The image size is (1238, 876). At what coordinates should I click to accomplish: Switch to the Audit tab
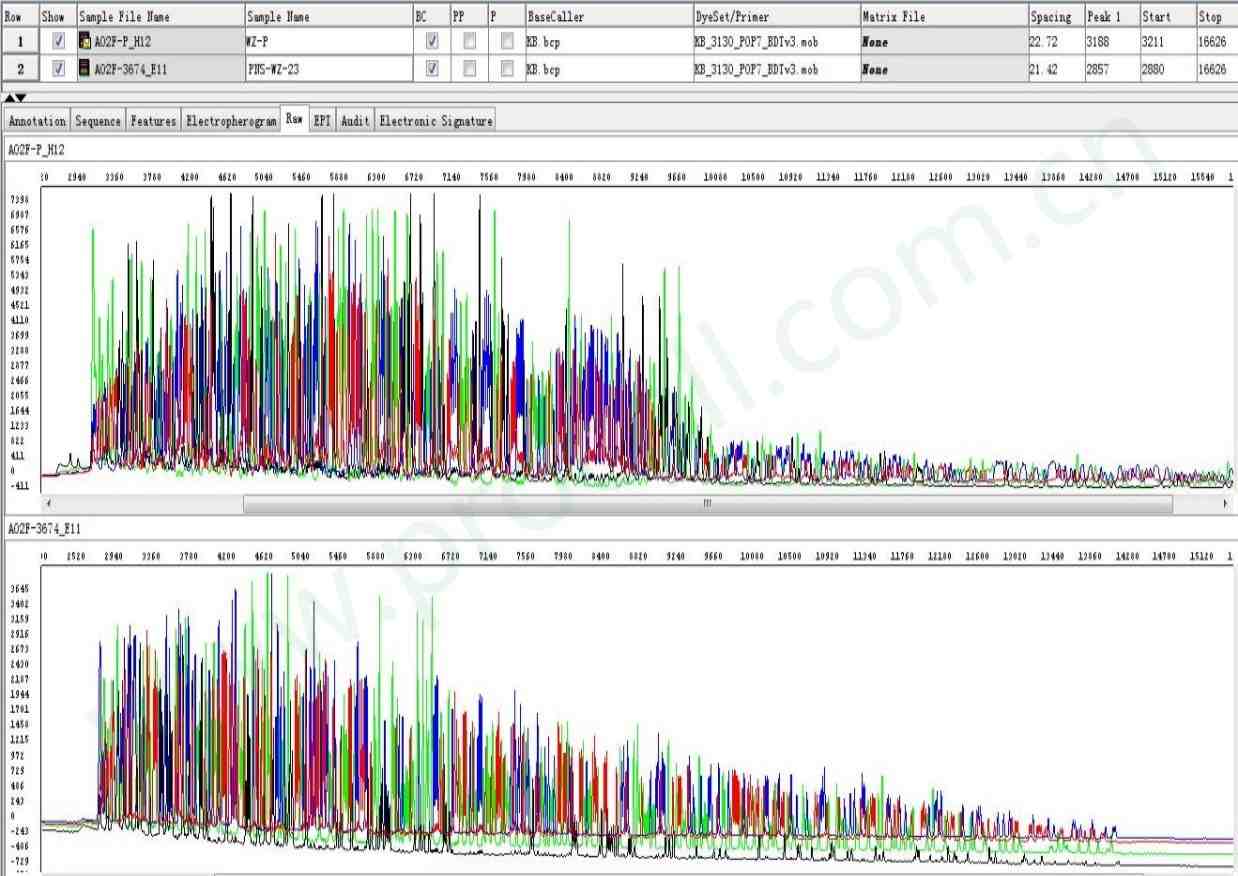pos(355,121)
